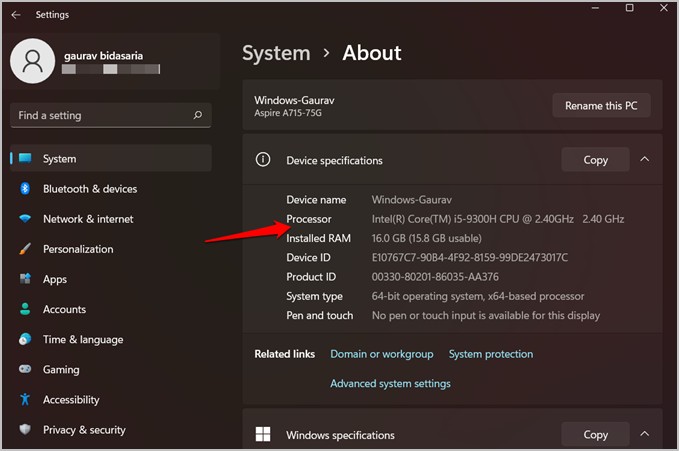Click the Accessibility figure icon

[25, 399]
